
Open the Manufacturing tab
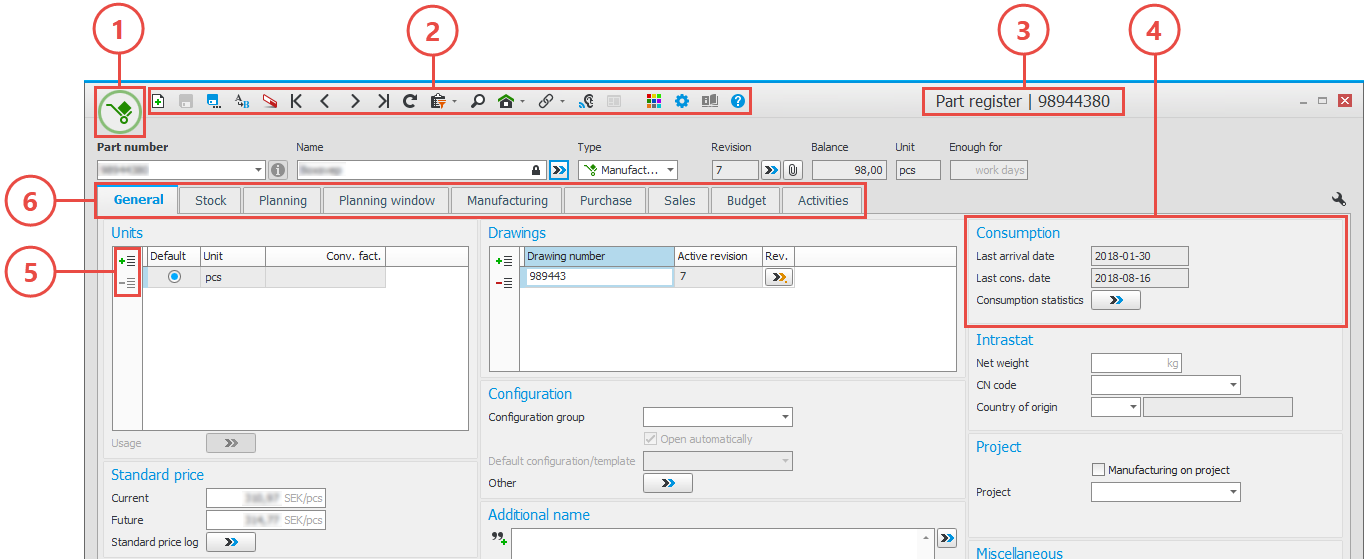(507, 200)
